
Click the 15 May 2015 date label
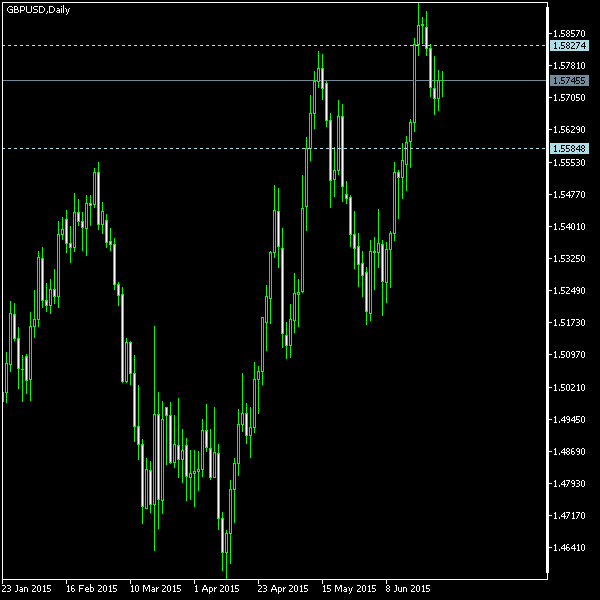349,589
